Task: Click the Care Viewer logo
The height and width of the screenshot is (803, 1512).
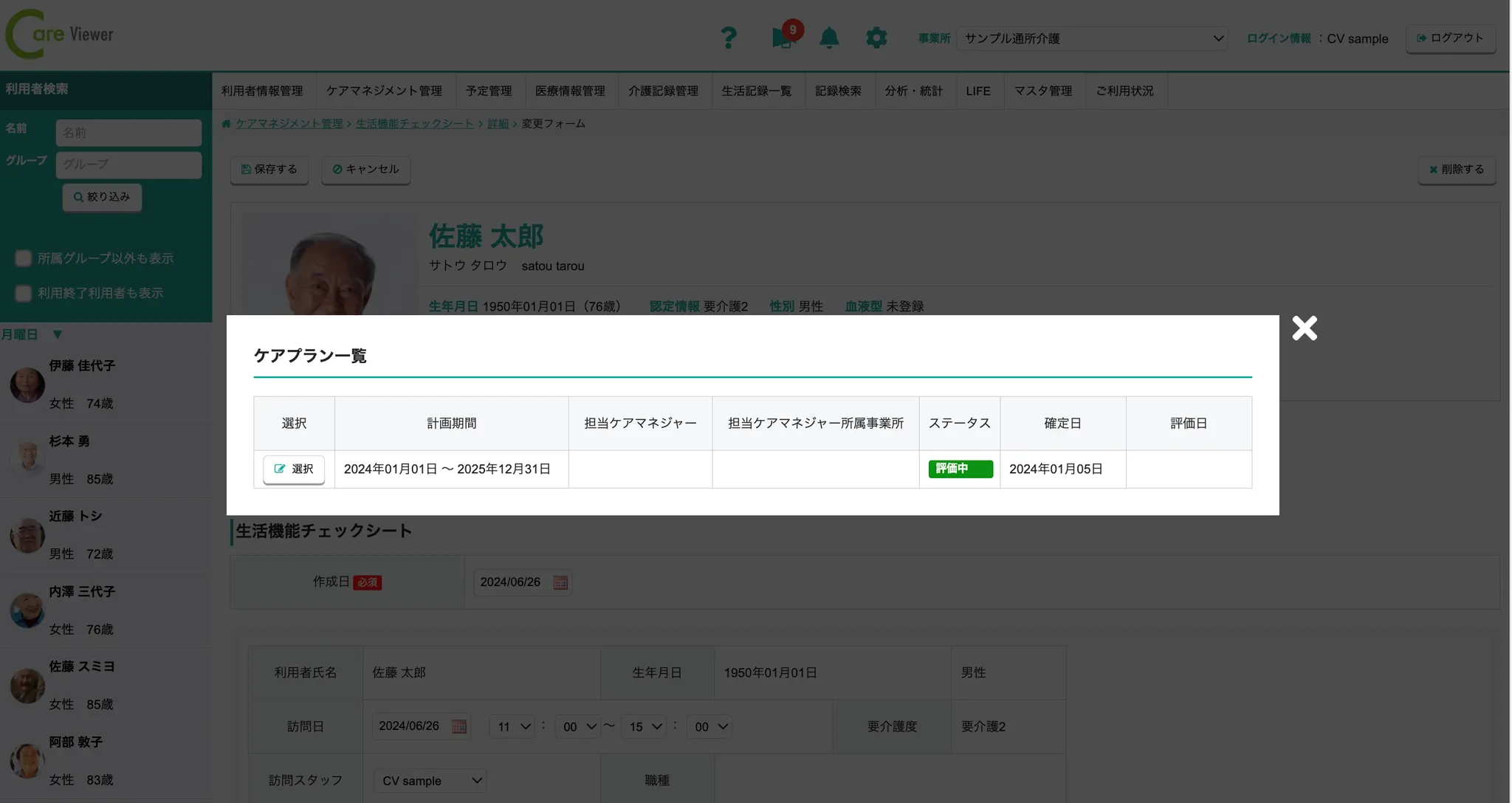Action: tap(60, 35)
